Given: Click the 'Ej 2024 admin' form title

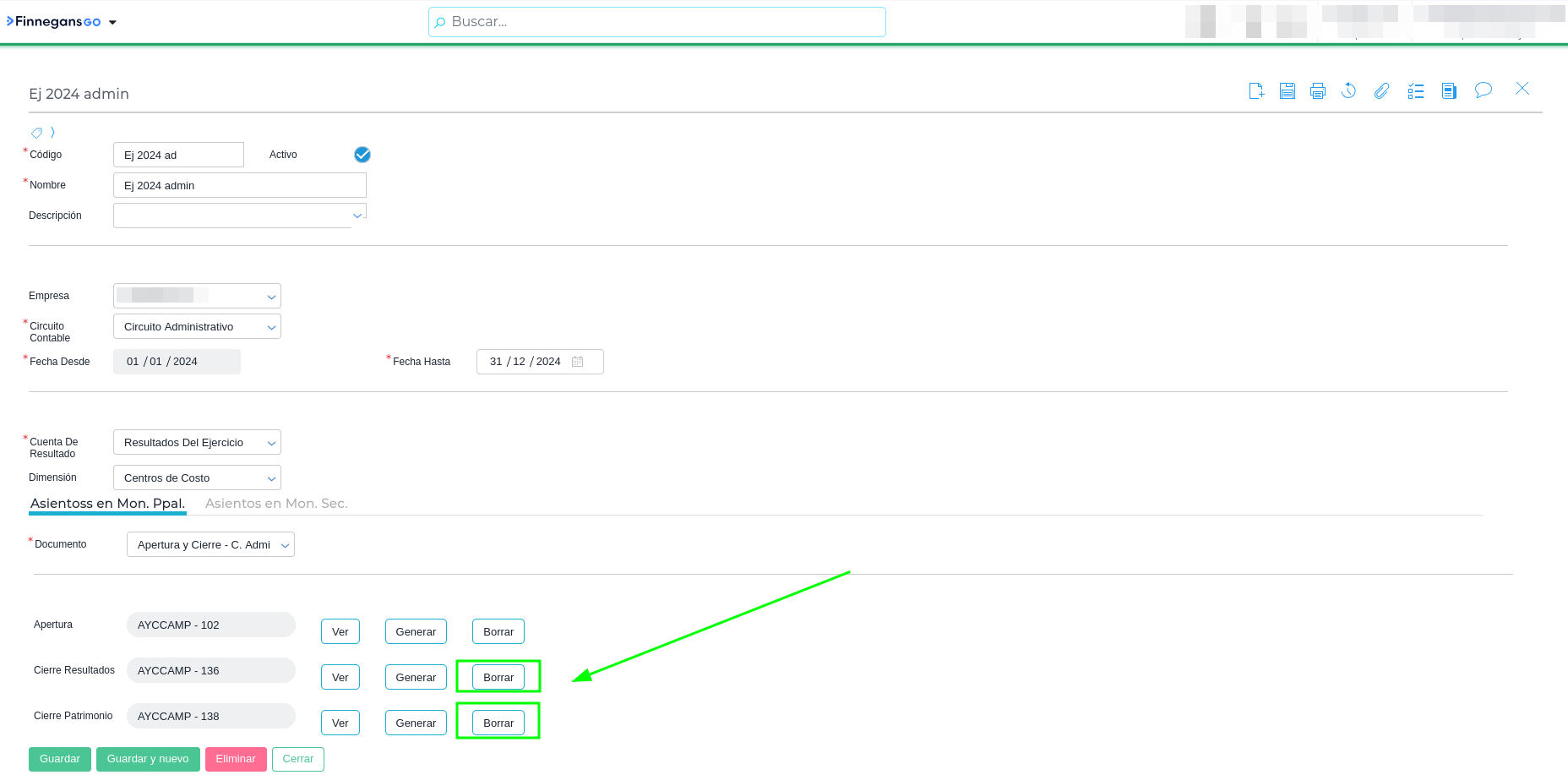Looking at the screenshot, I should tap(79, 94).
